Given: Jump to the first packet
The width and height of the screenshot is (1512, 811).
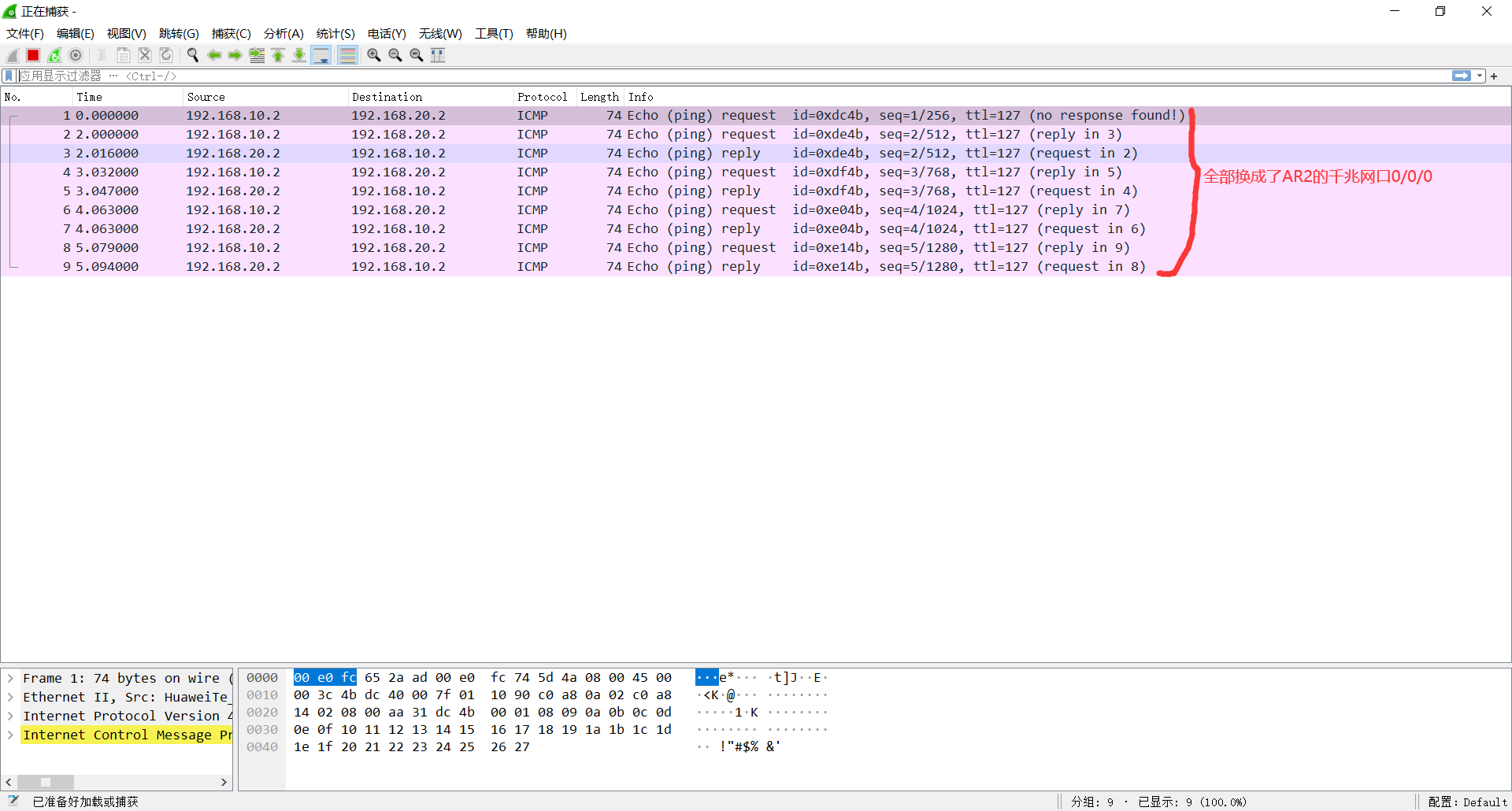Looking at the screenshot, I should [278, 55].
